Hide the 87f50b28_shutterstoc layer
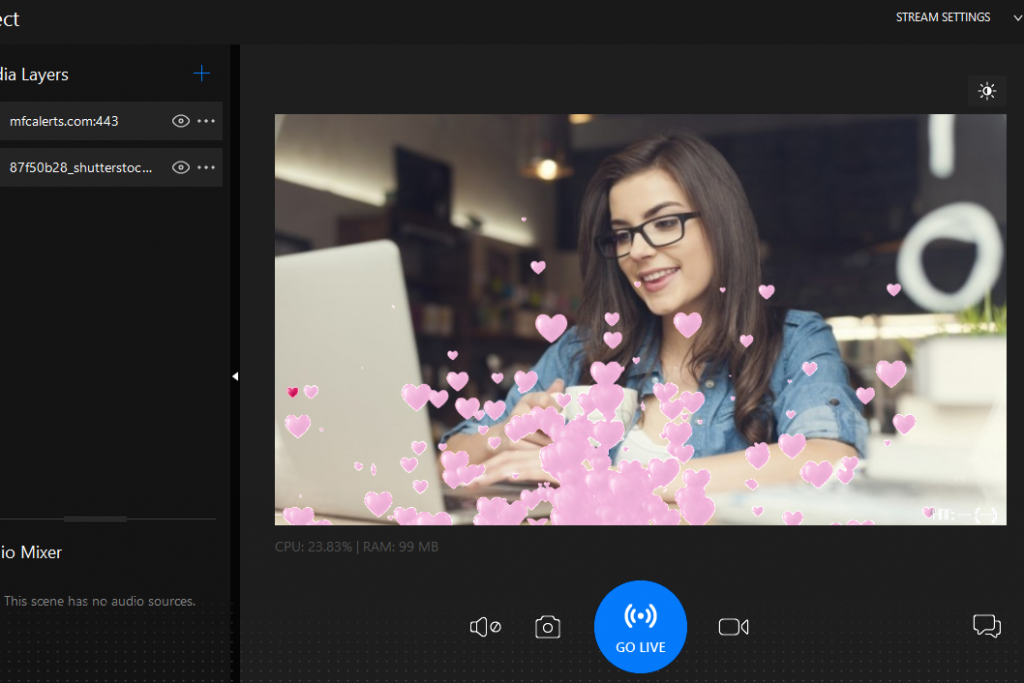Image resolution: width=1024 pixels, height=683 pixels. (181, 168)
